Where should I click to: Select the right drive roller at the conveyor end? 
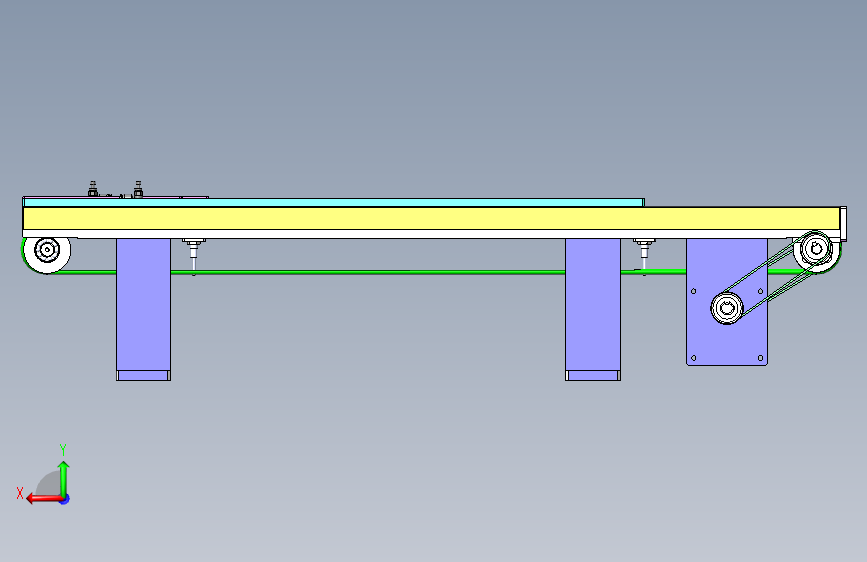click(817, 251)
